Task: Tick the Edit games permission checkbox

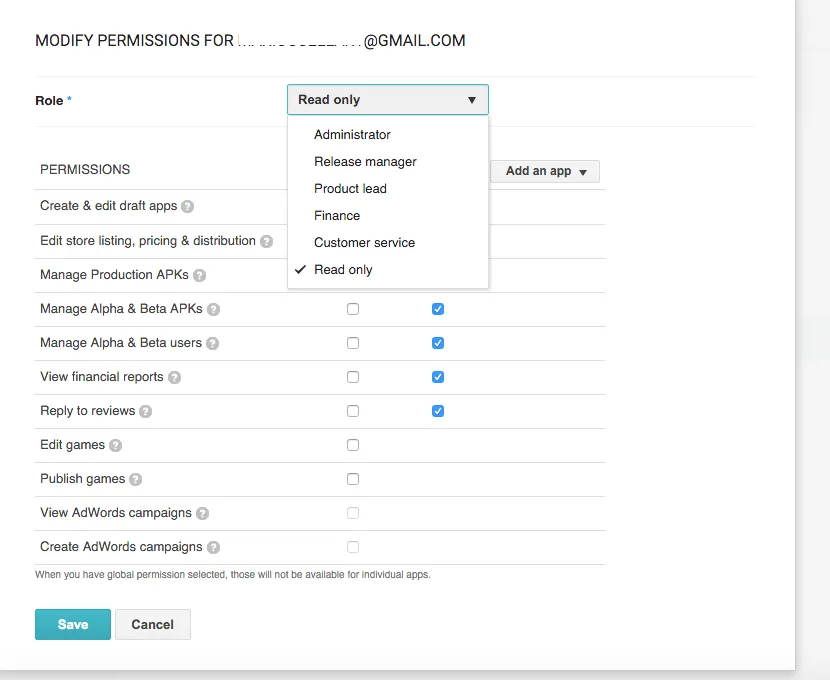Action: [x=353, y=445]
